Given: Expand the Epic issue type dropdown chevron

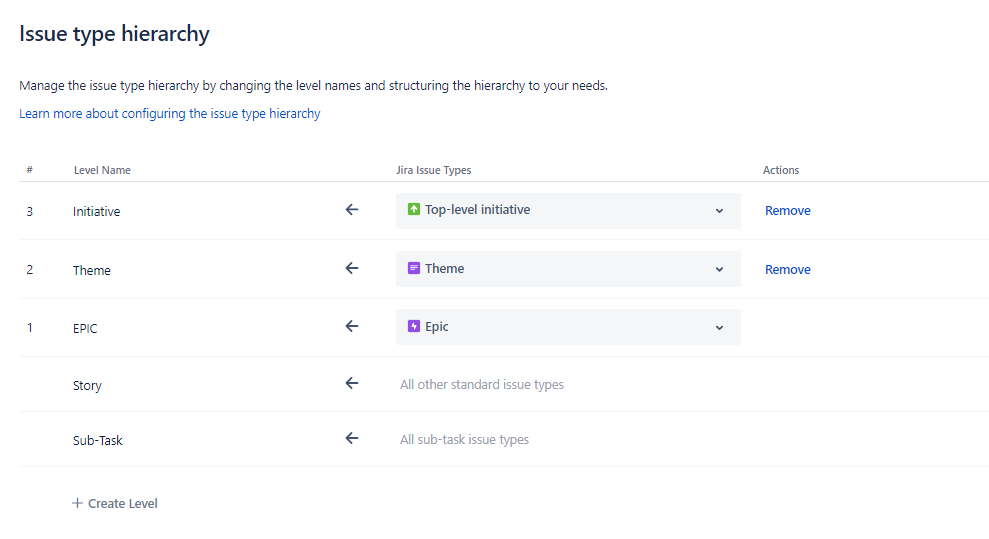Looking at the screenshot, I should 719,328.
